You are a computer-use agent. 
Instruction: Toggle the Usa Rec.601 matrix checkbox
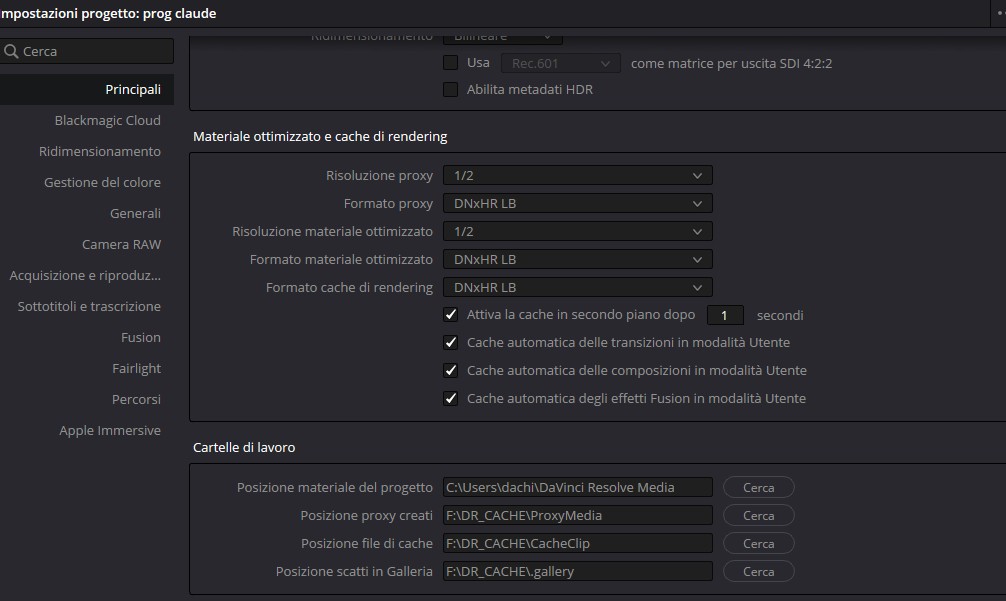[x=450, y=63]
